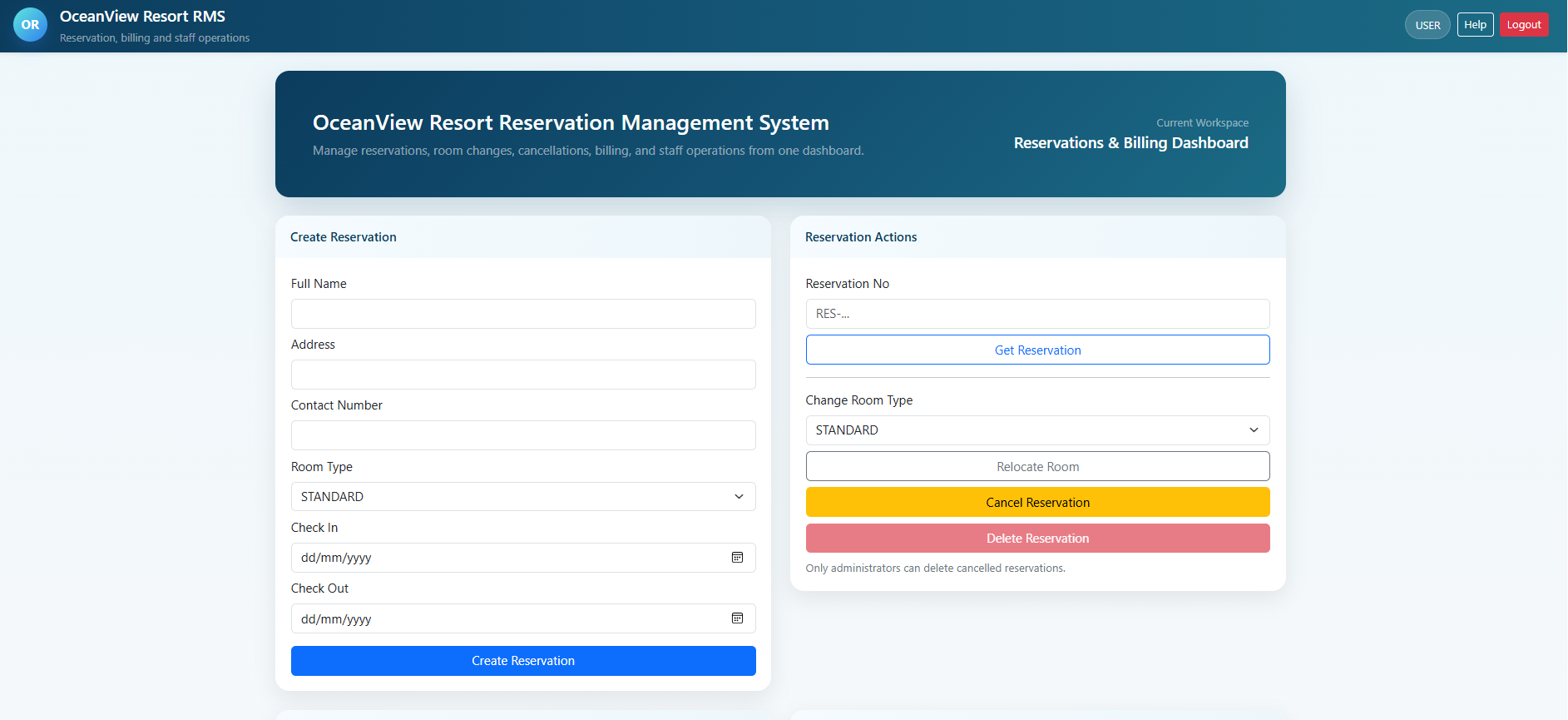Screen dimensions: 1568x720
Task: Click the OR logo badge
Action: [30, 25]
